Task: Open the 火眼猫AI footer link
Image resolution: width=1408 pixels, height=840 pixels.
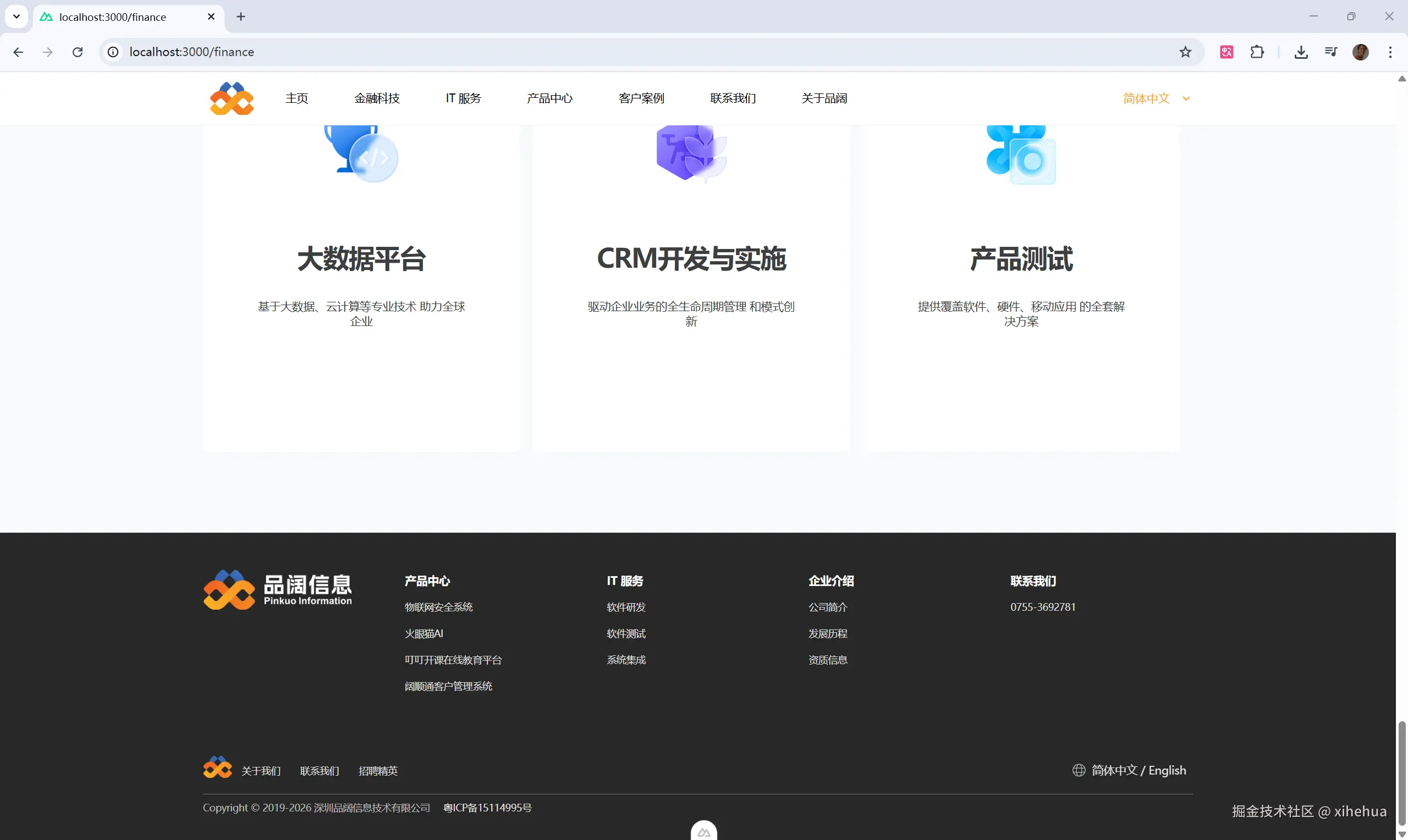Action: pyautogui.click(x=424, y=633)
